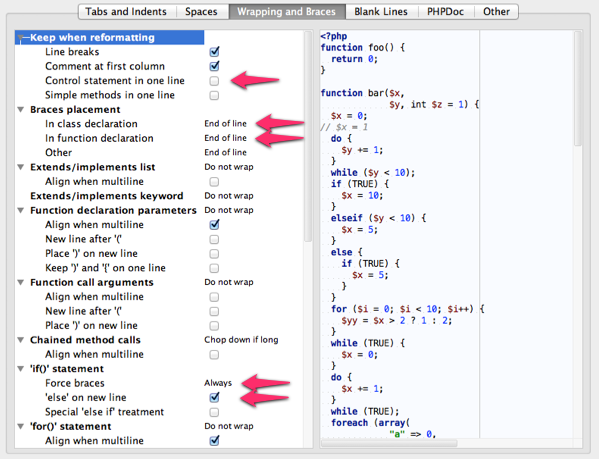The height and width of the screenshot is (459, 599).
Task: Collapse the 'for()' statement section triangle
Action: [21, 427]
